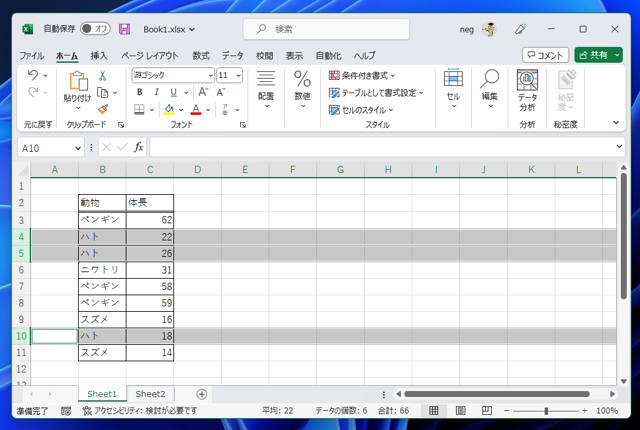The width and height of the screenshot is (640, 430).
Task: Open the フォント dialog launcher
Action: coord(243,125)
